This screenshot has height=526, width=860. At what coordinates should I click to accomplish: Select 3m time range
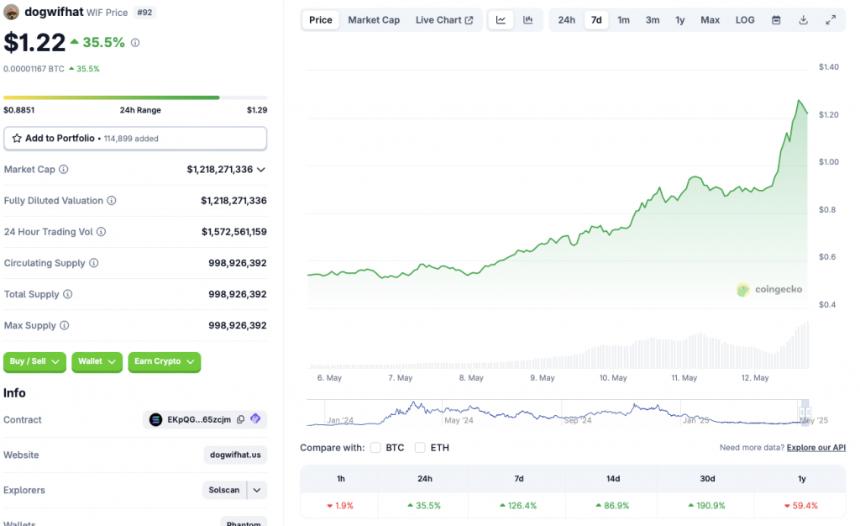click(652, 20)
